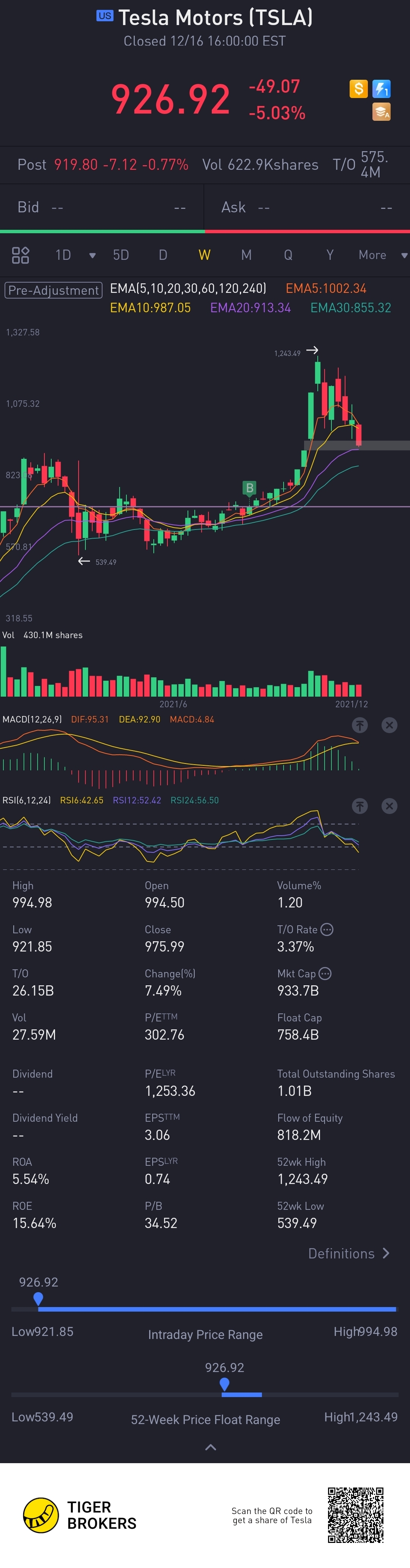This screenshot has height=1568, width=410.
Task: Tap the DIF:95.31 value
Action: coord(90,719)
